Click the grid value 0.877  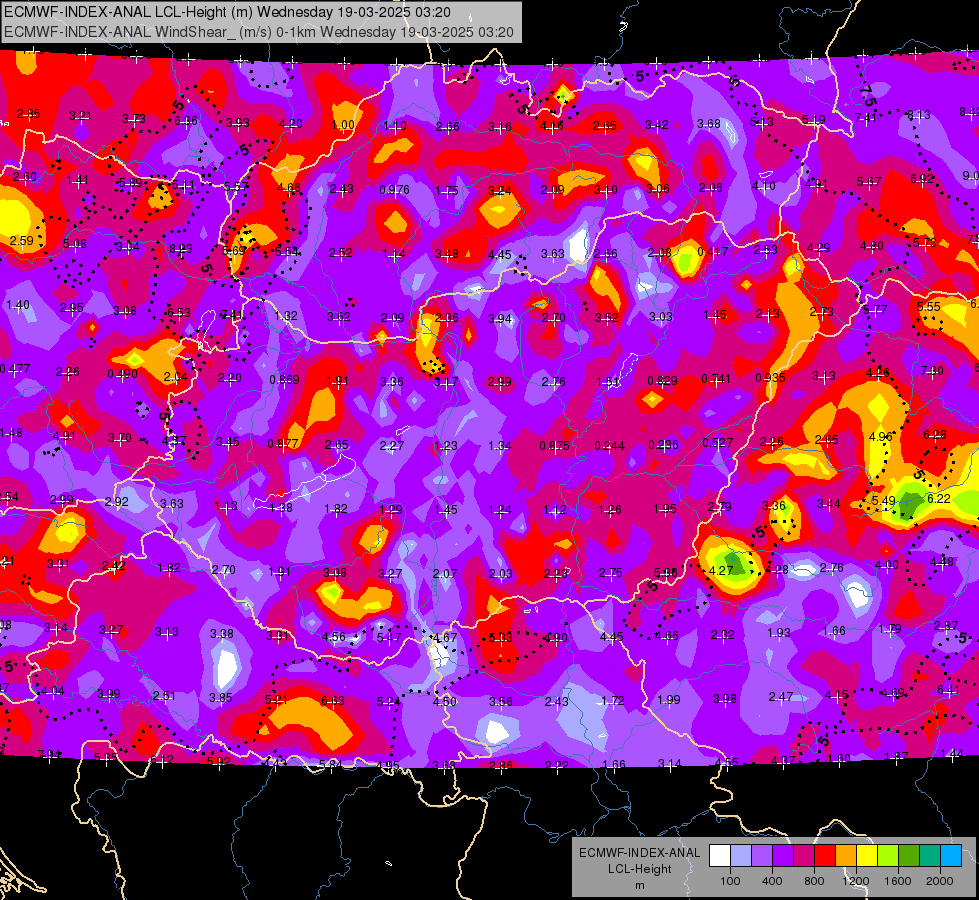[282, 443]
